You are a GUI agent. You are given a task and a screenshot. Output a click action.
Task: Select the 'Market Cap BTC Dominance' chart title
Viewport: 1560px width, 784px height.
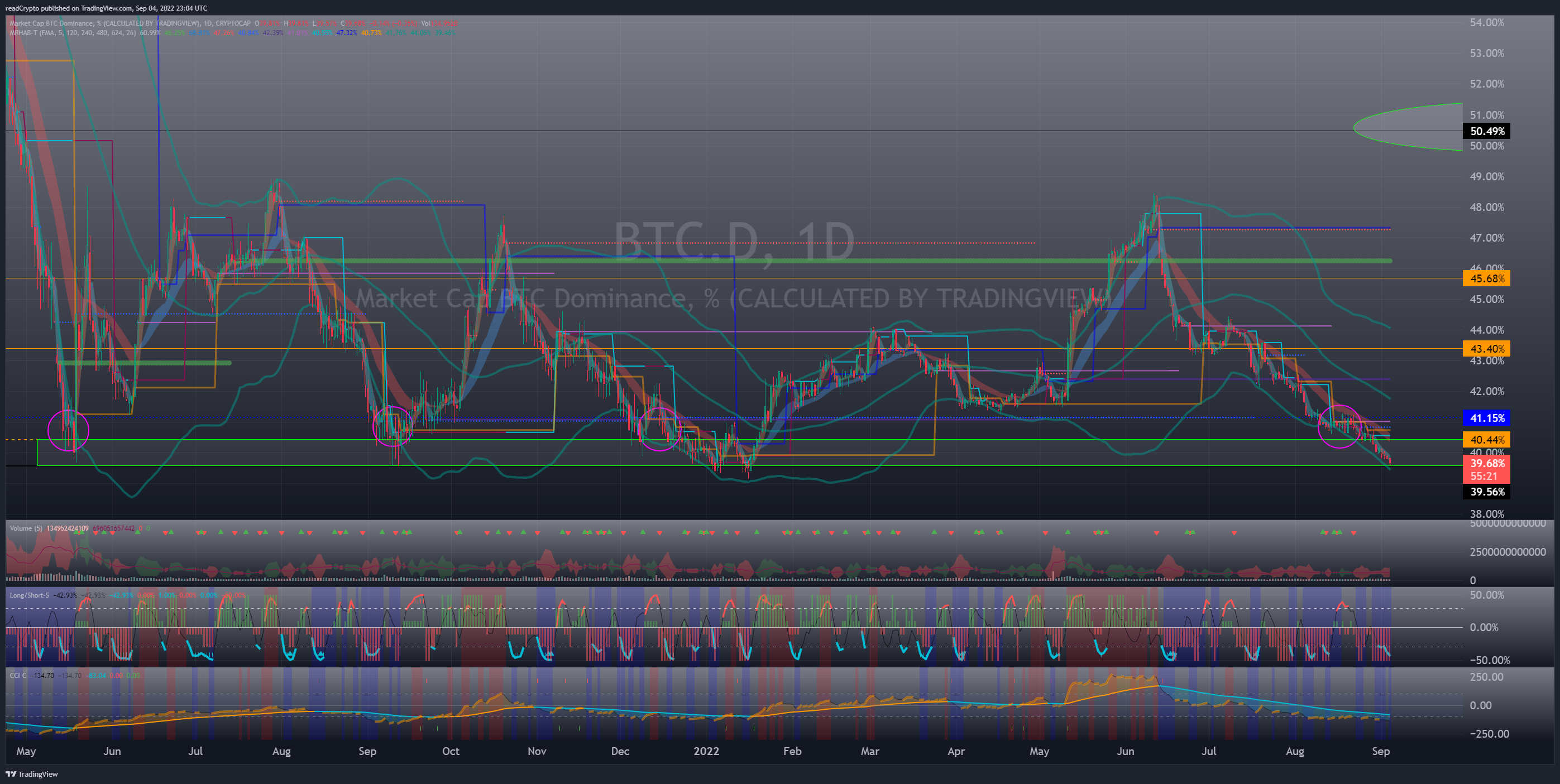(x=130, y=23)
